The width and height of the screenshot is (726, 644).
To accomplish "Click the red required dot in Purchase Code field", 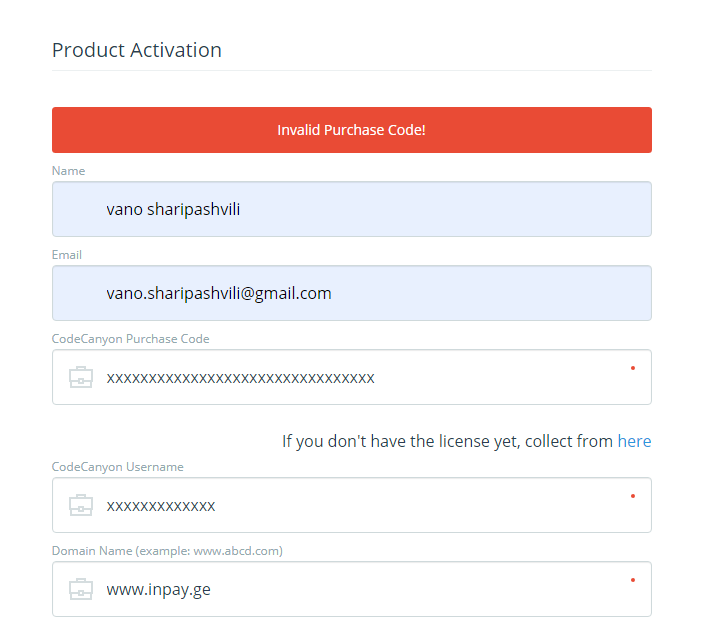I will pyautogui.click(x=632, y=368).
